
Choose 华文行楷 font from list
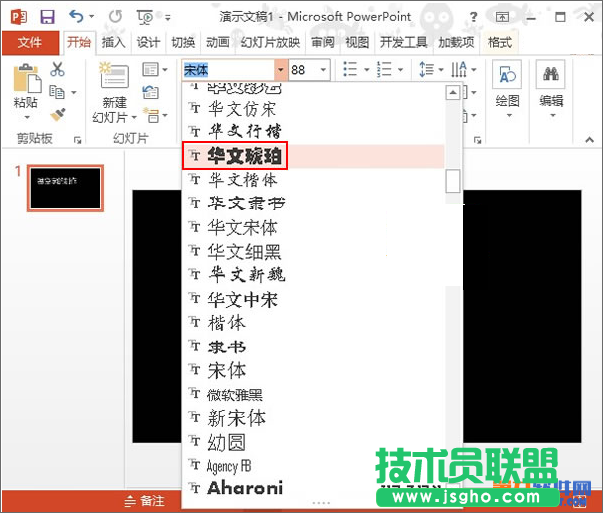click(x=313, y=132)
